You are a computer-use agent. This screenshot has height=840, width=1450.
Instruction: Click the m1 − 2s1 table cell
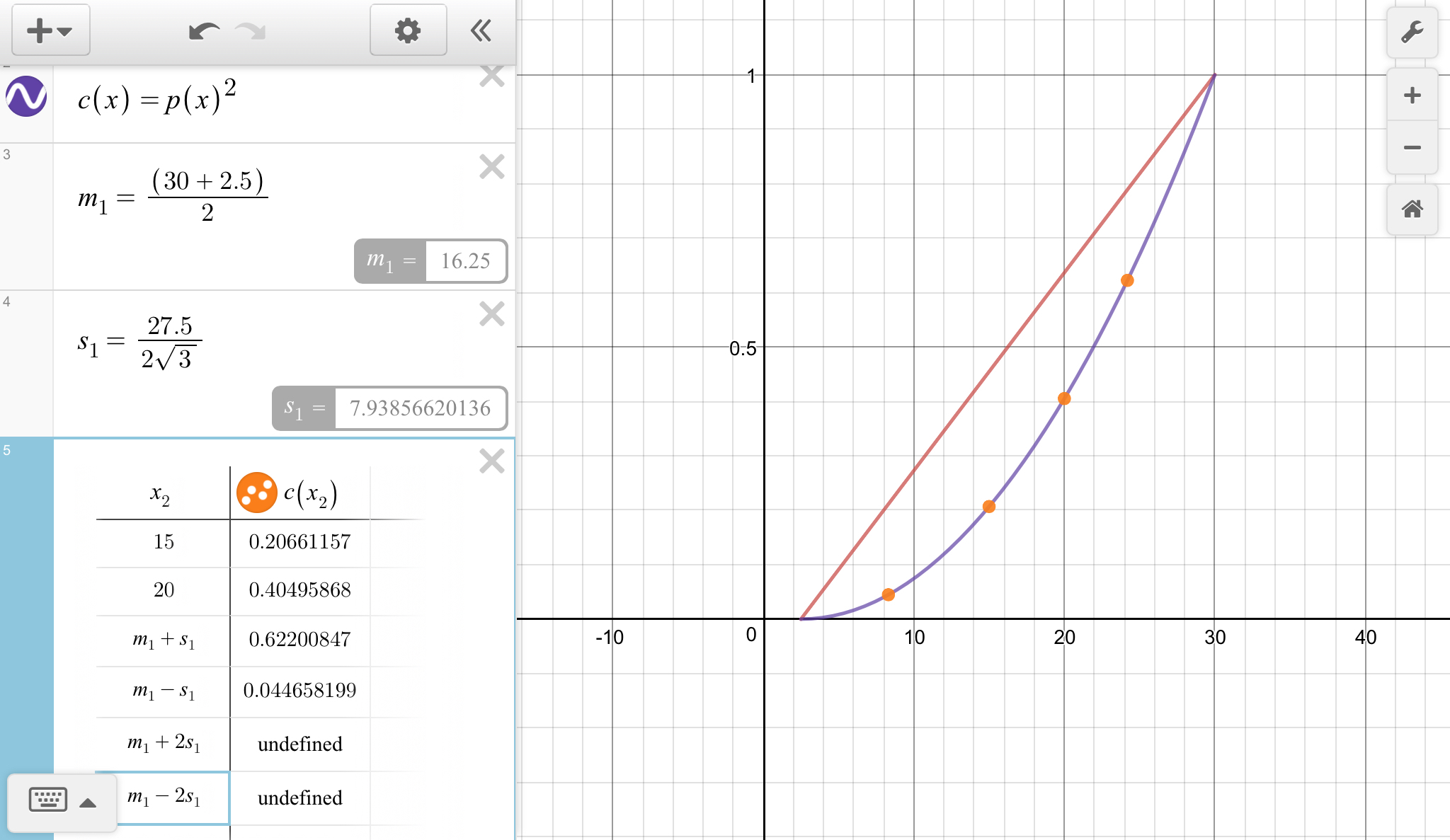click(164, 798)
